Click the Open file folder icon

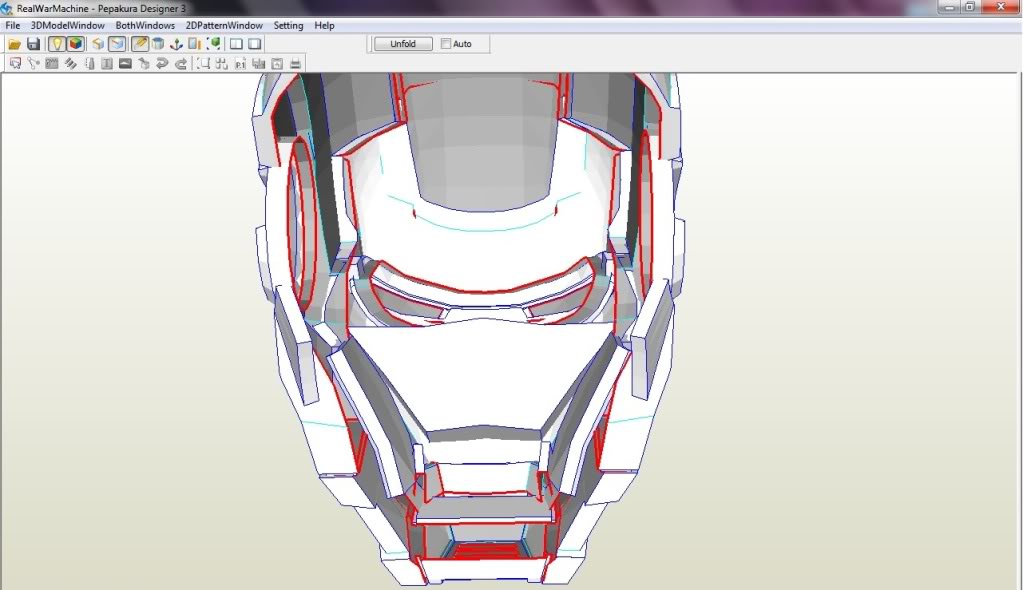pyautogui.click(x=14, y=44)
